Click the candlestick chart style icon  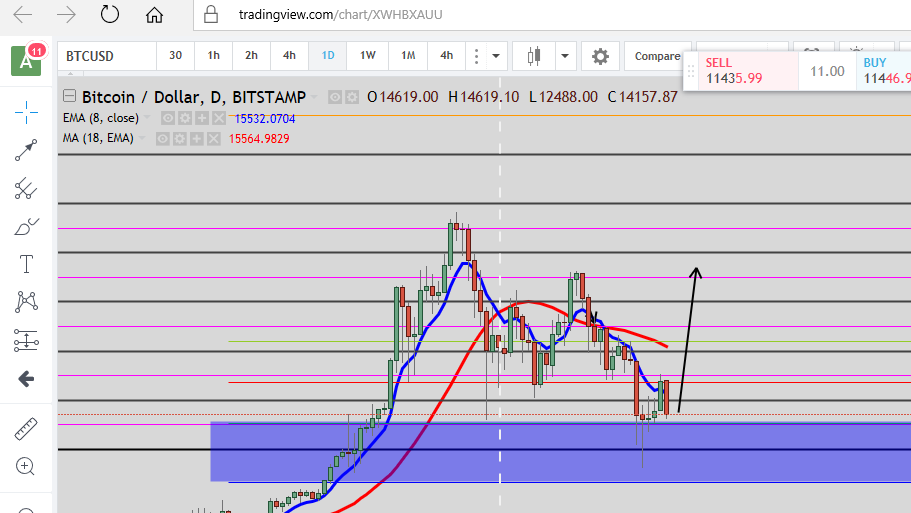tap(534, 56)
